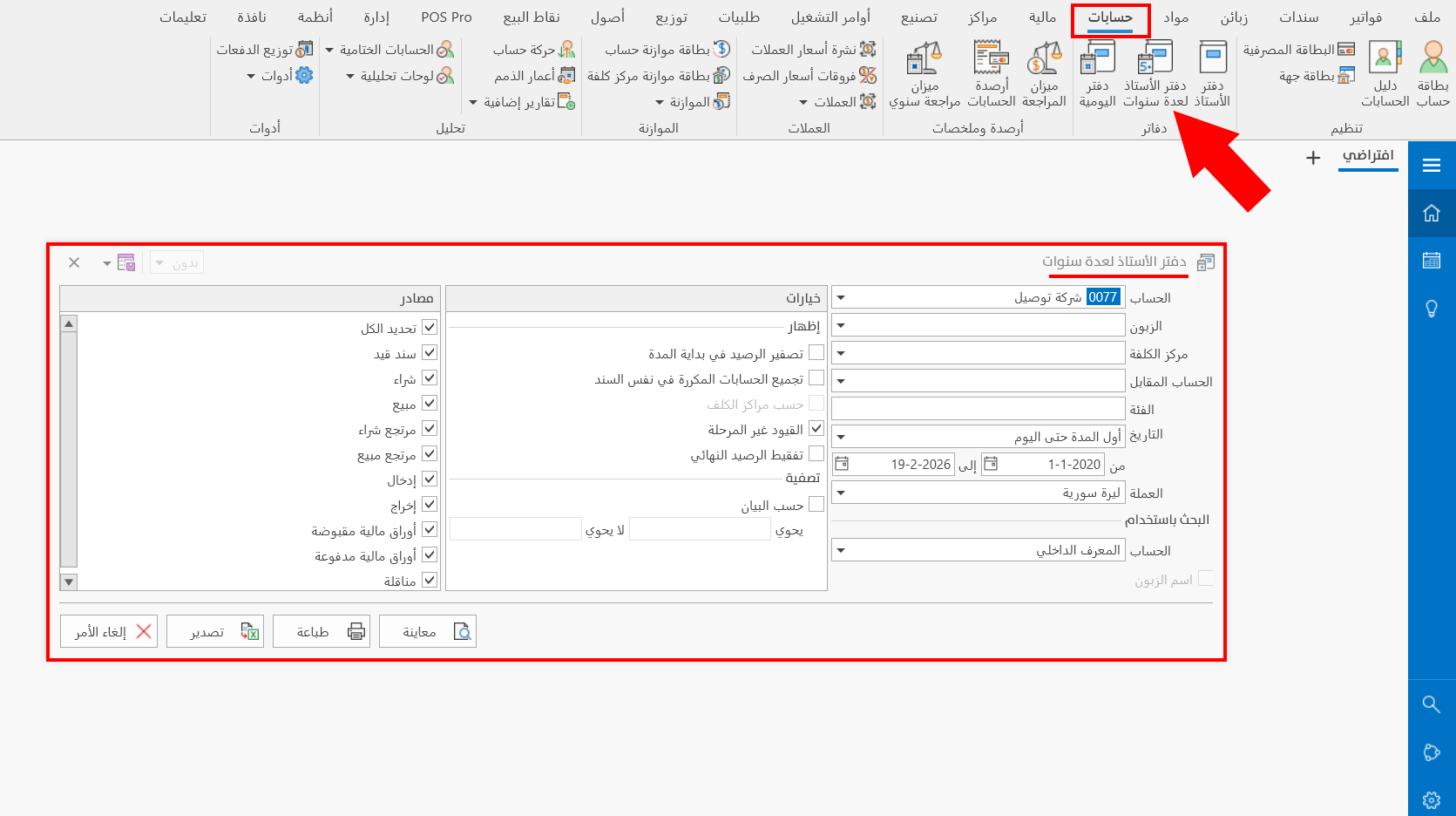The width and height of the screenshot is (1456, 816).
Task: Click يحوي contains text field
Action: 700,529
